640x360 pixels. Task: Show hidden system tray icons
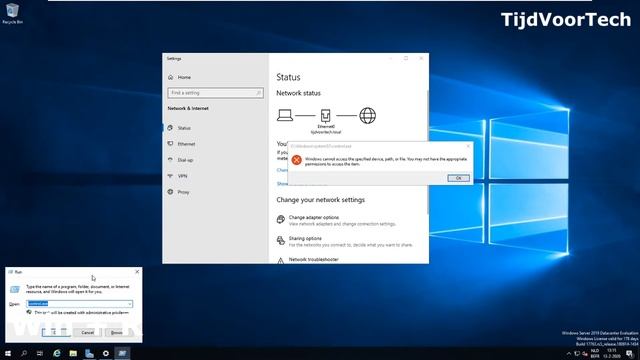[569, 353]
